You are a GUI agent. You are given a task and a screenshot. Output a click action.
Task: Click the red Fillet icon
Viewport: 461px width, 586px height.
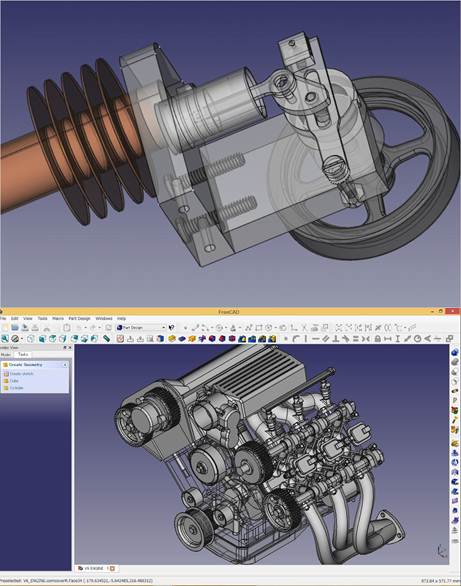click(212, 339)
